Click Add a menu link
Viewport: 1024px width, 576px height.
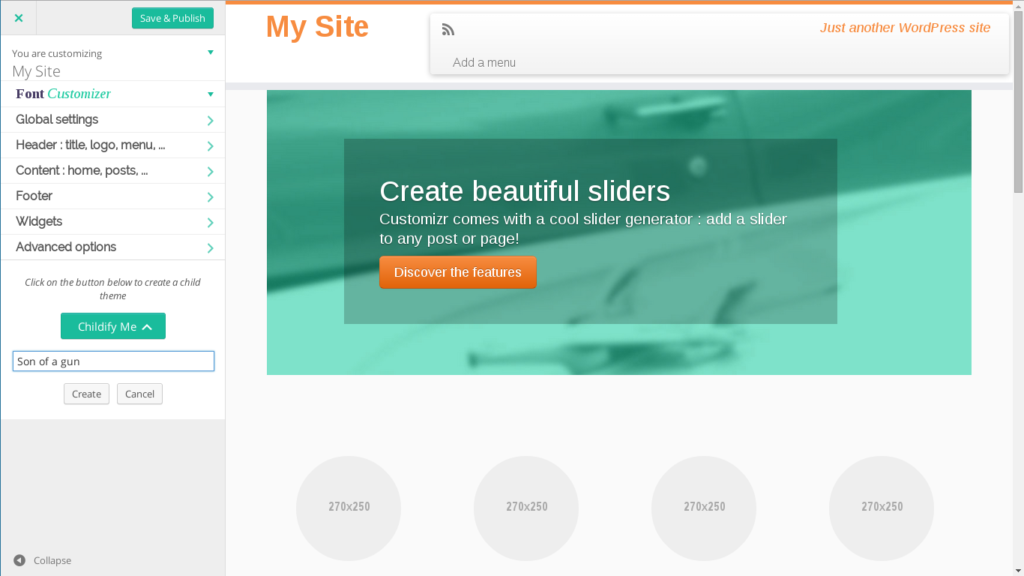[x=484, y=63]
